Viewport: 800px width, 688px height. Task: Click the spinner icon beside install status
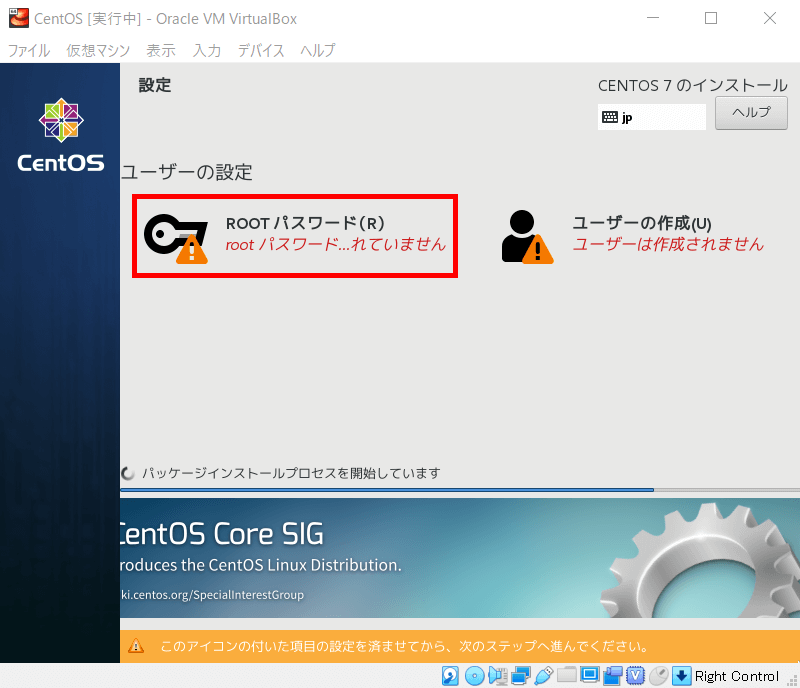pos(128,473)
